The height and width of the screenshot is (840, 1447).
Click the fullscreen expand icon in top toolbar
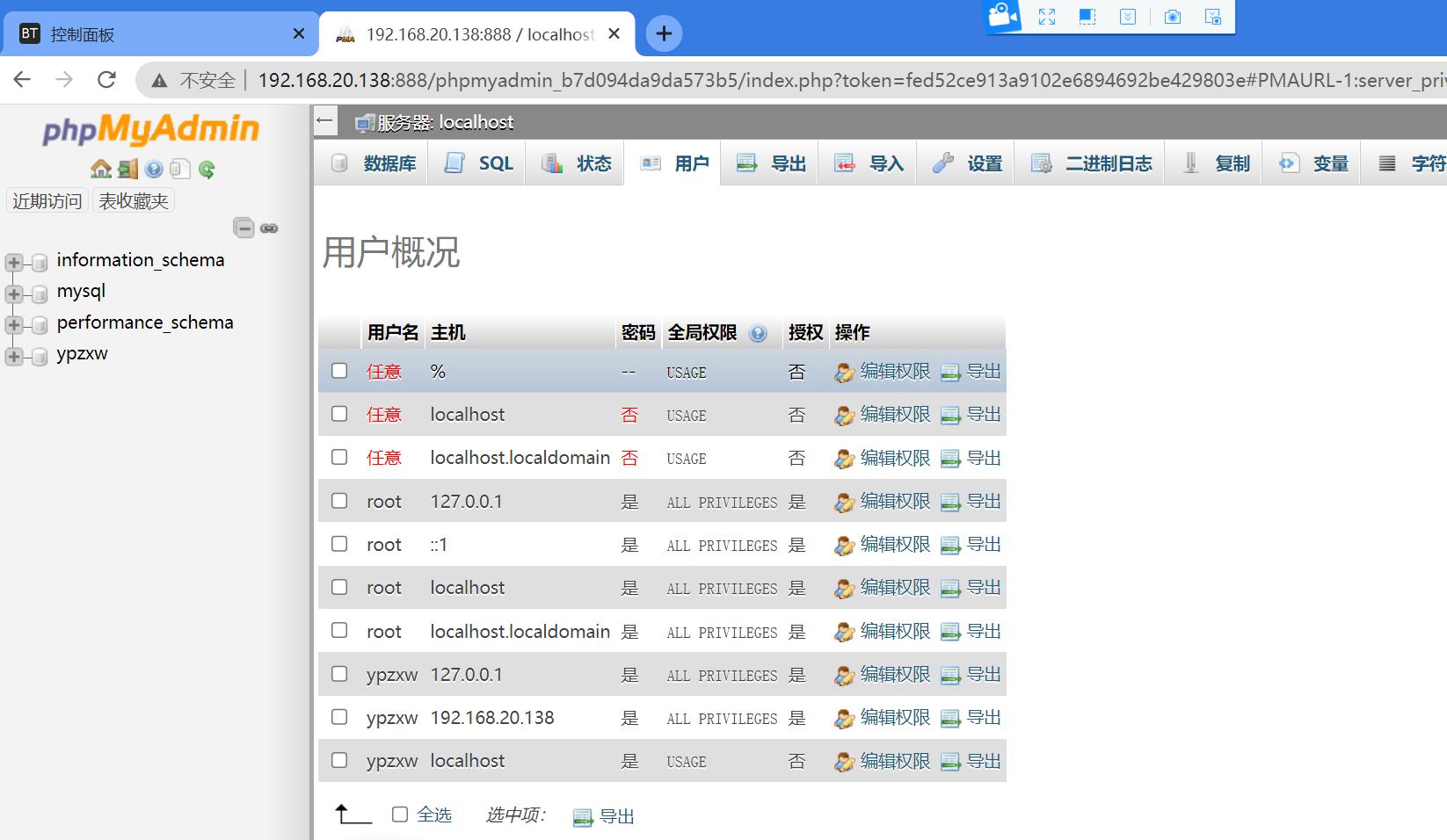[1046, 17]
